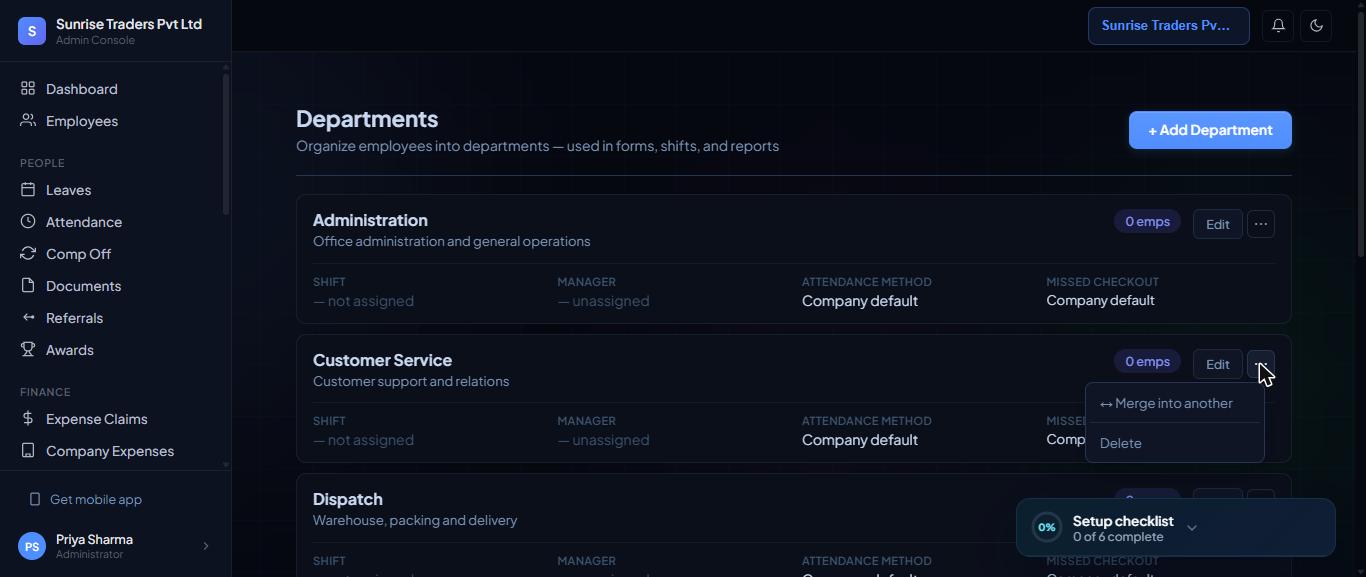Click the Company Expenses receipt icon
This screenshot has height=577, width=1366.
[x=28, y=451]
